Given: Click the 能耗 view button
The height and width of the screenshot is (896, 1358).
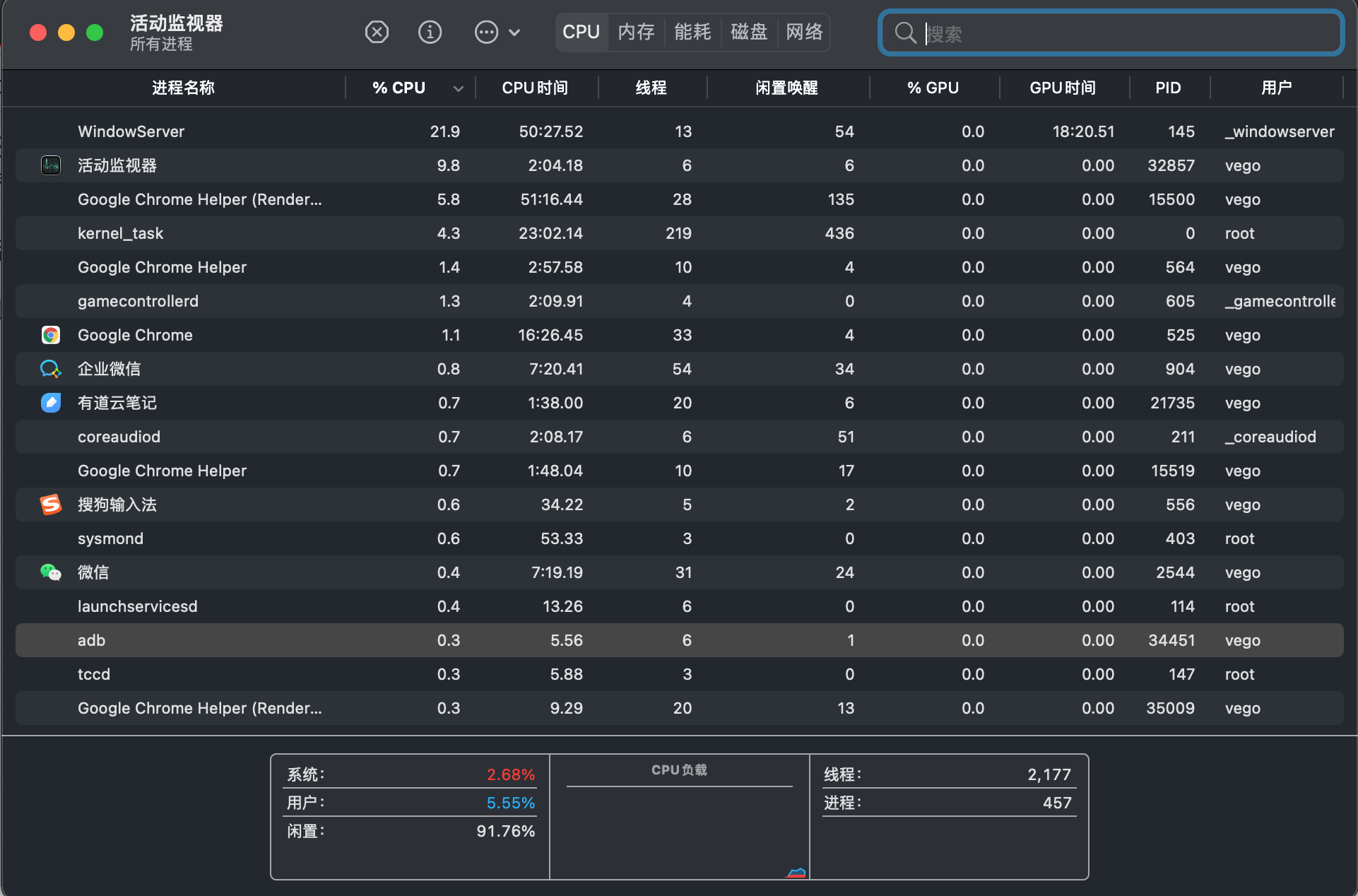Looking at the screenshot, I should 692,32.
